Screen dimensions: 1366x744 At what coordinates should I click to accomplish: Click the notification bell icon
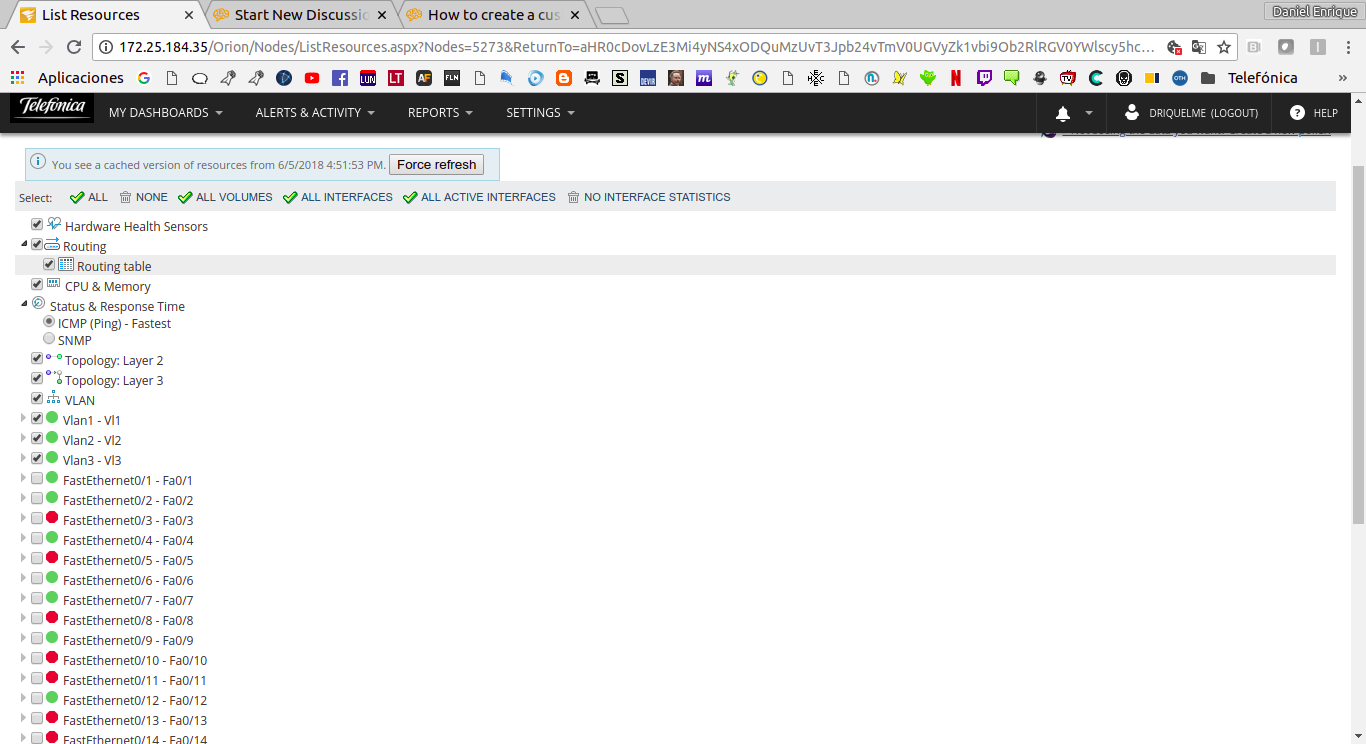[1063, 114]
